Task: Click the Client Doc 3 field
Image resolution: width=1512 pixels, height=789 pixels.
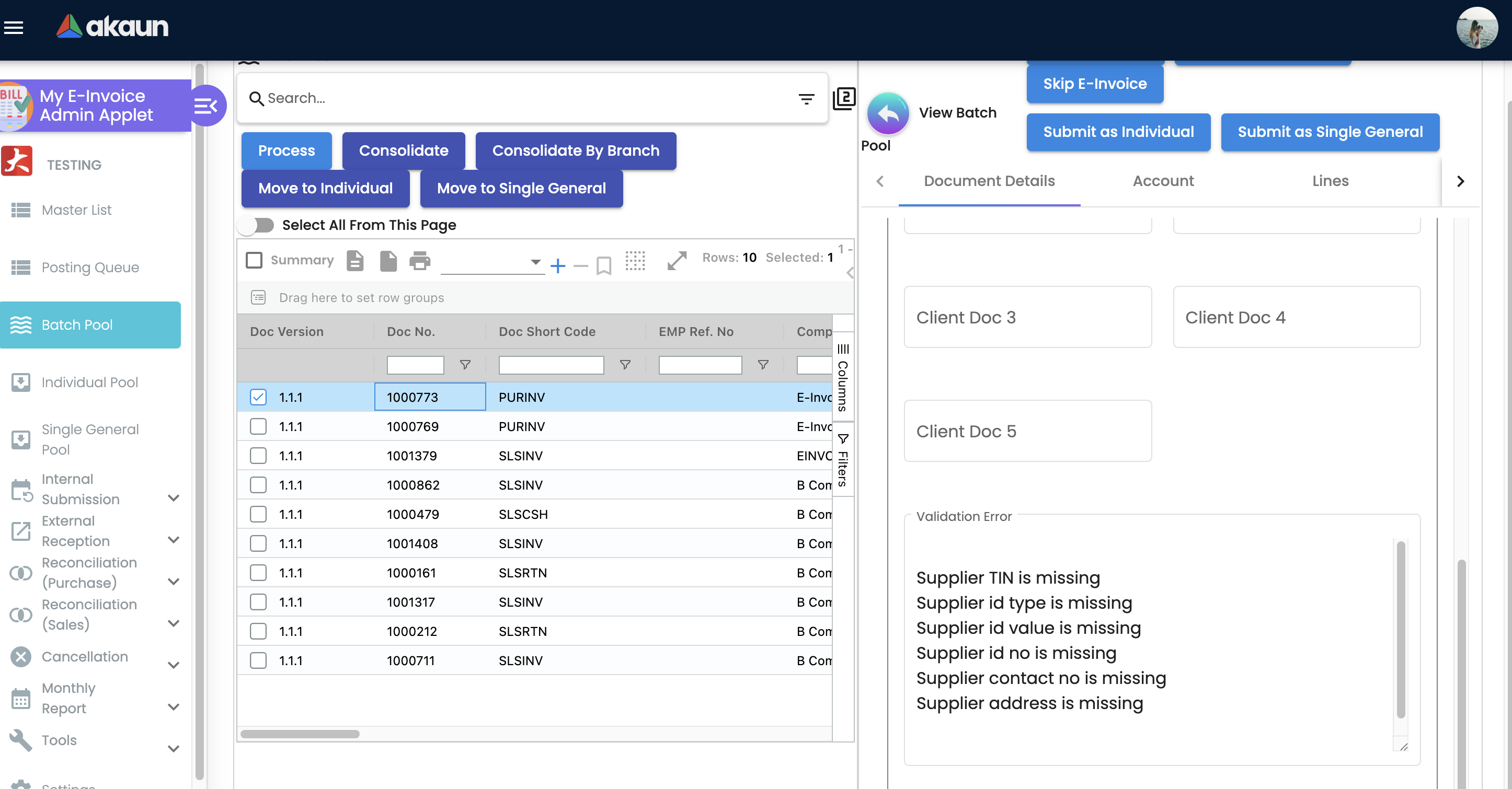Action: point(1027,317)
